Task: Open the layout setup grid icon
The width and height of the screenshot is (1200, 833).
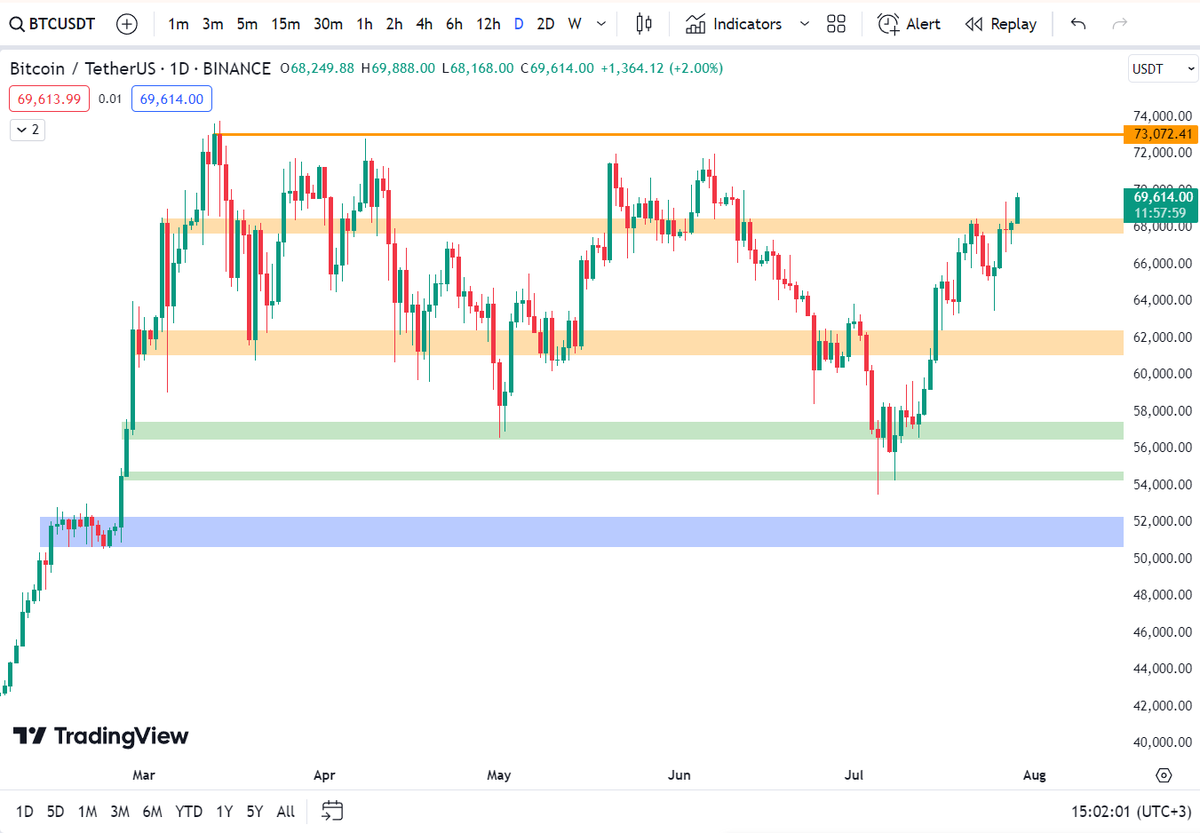Action: (x=837, y=24)
